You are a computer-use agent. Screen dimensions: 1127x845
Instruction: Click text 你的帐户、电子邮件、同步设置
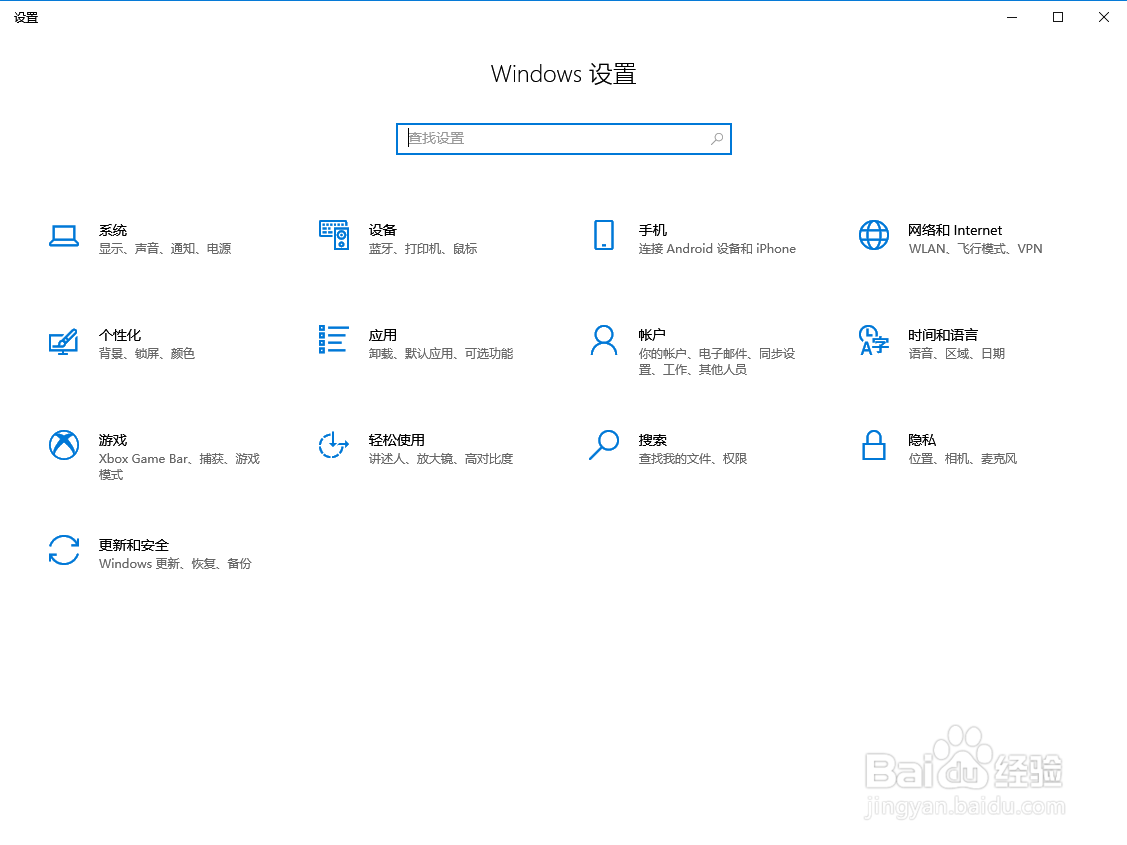tap(717, 361)
